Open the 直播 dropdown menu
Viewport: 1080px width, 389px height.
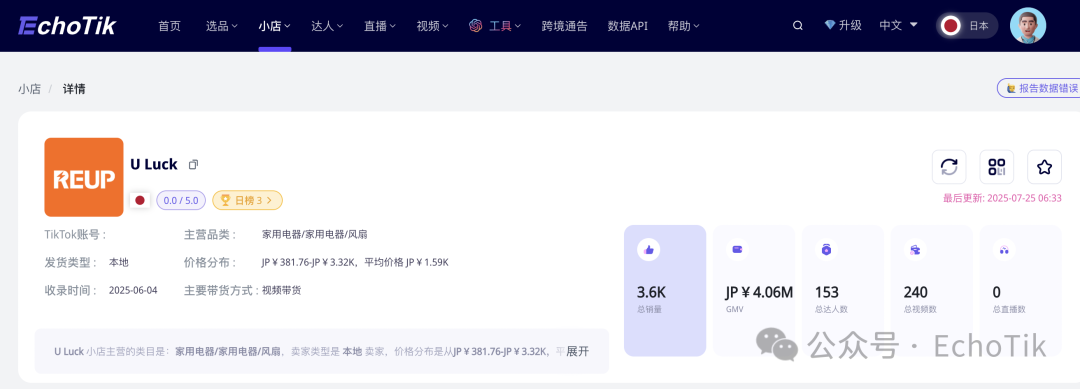[x=380, y=25]
